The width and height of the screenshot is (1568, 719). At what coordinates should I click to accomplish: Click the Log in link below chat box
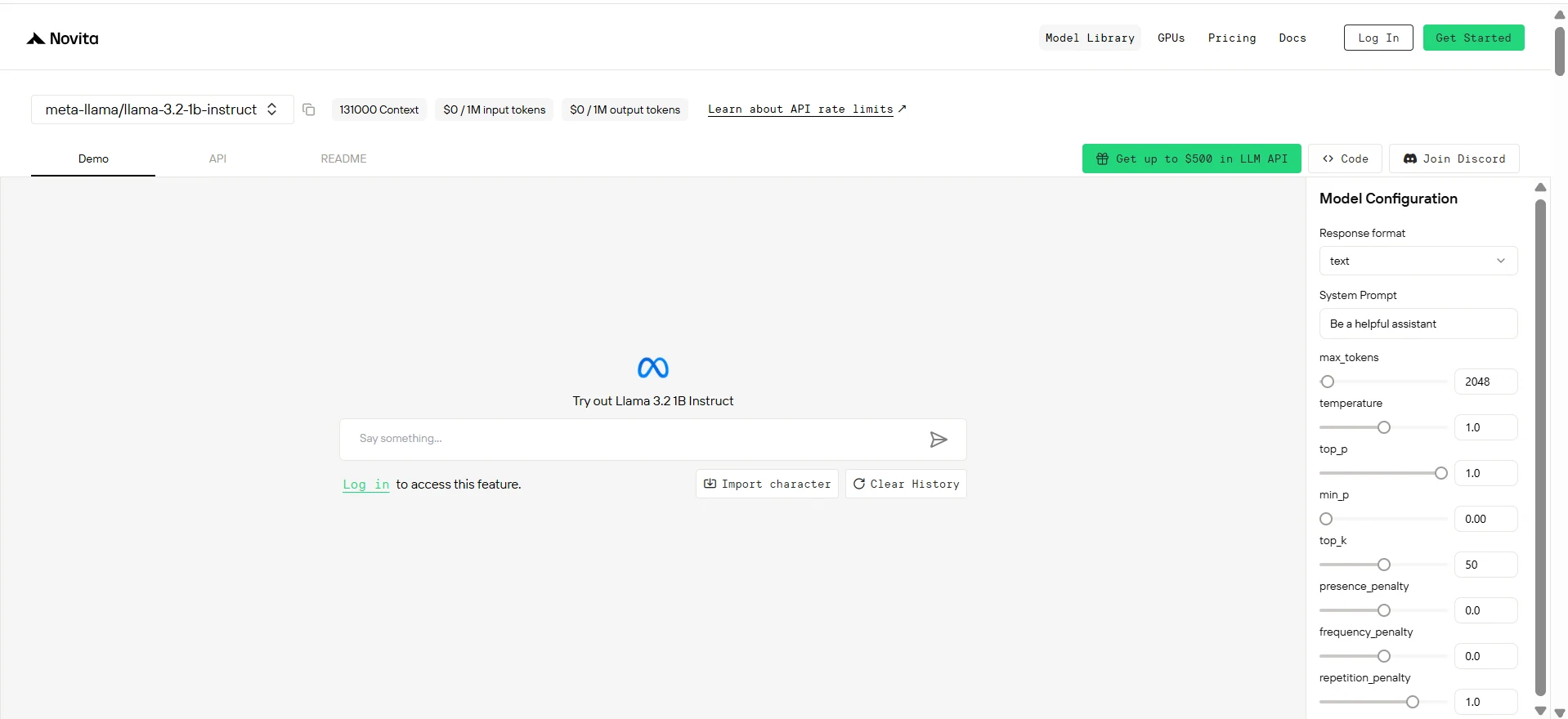tap(365, 485)
